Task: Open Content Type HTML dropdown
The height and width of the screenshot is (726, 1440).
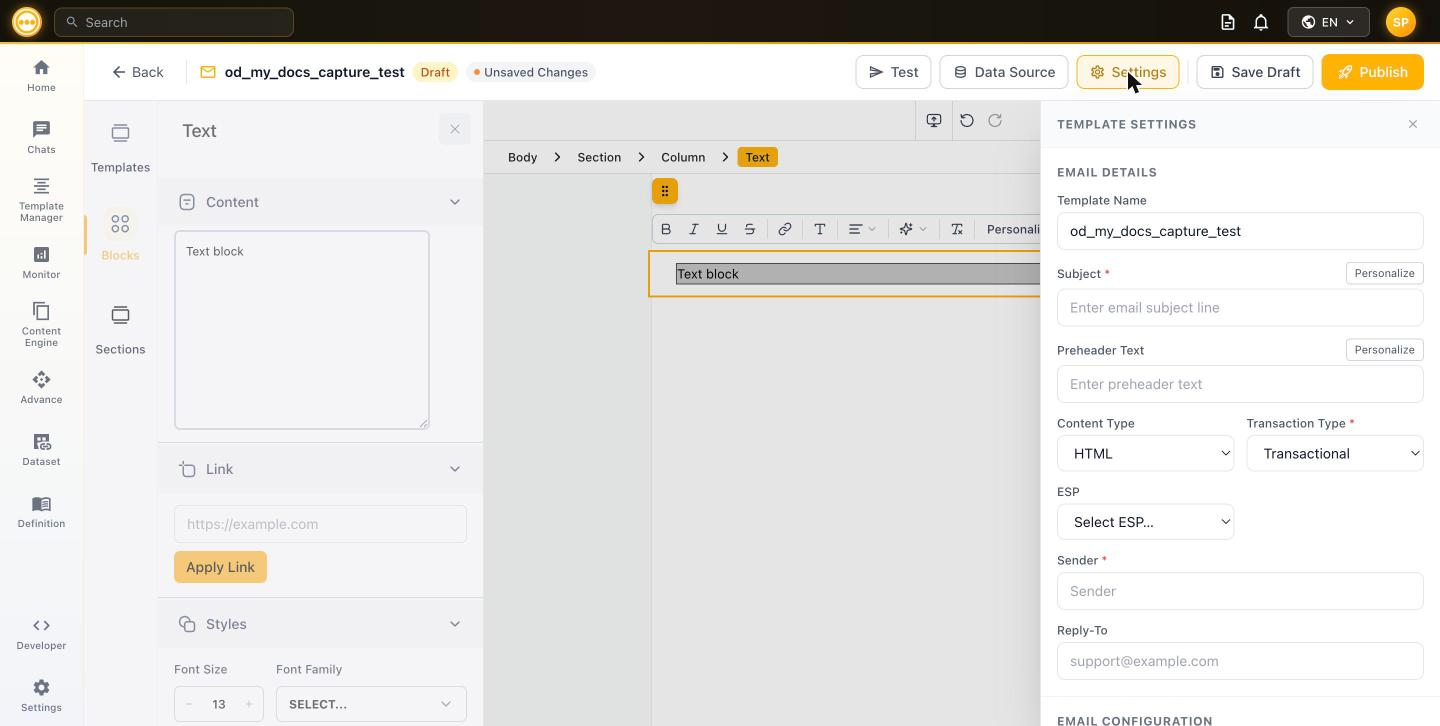Action: click(1145, 453)
